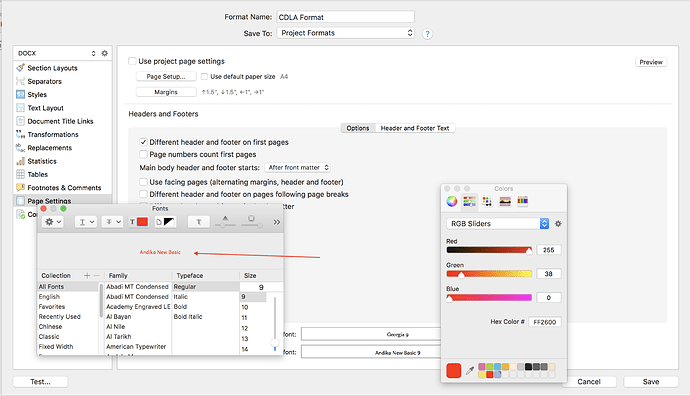Click the Format Name text field
Screen dimensions: 690x396
click(x=345, y=17)
